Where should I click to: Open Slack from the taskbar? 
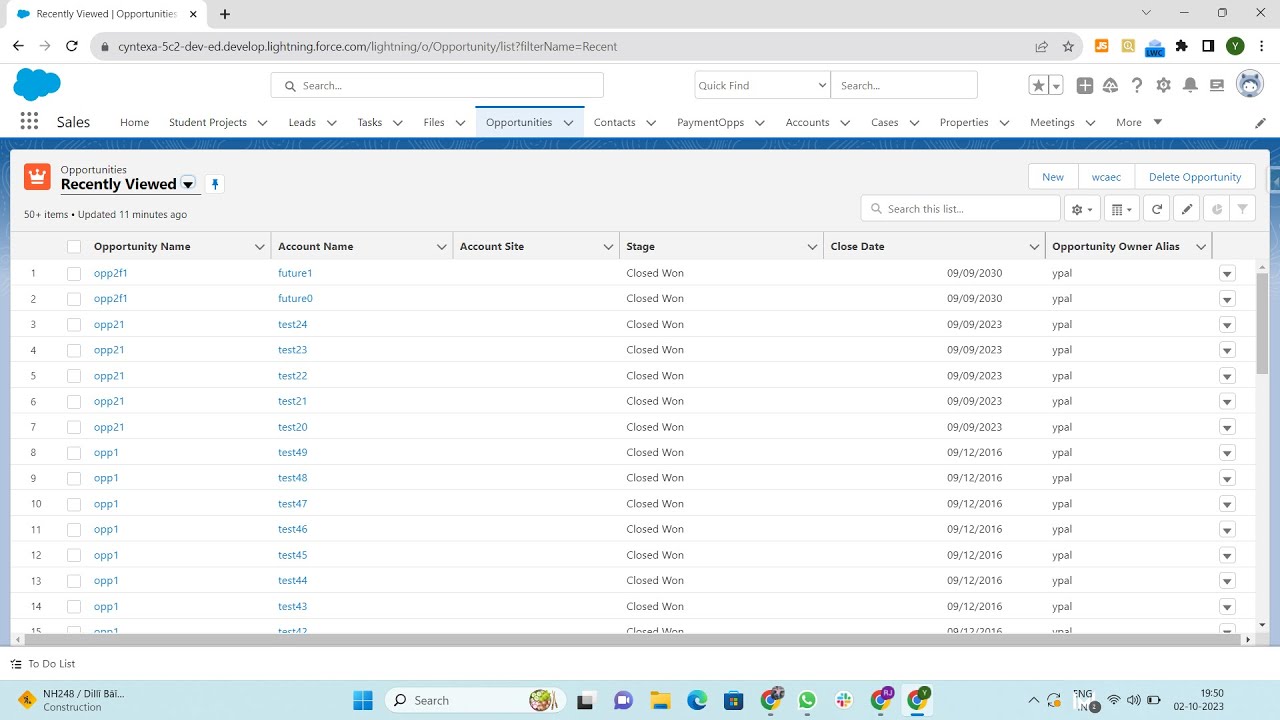coord(844,700)
